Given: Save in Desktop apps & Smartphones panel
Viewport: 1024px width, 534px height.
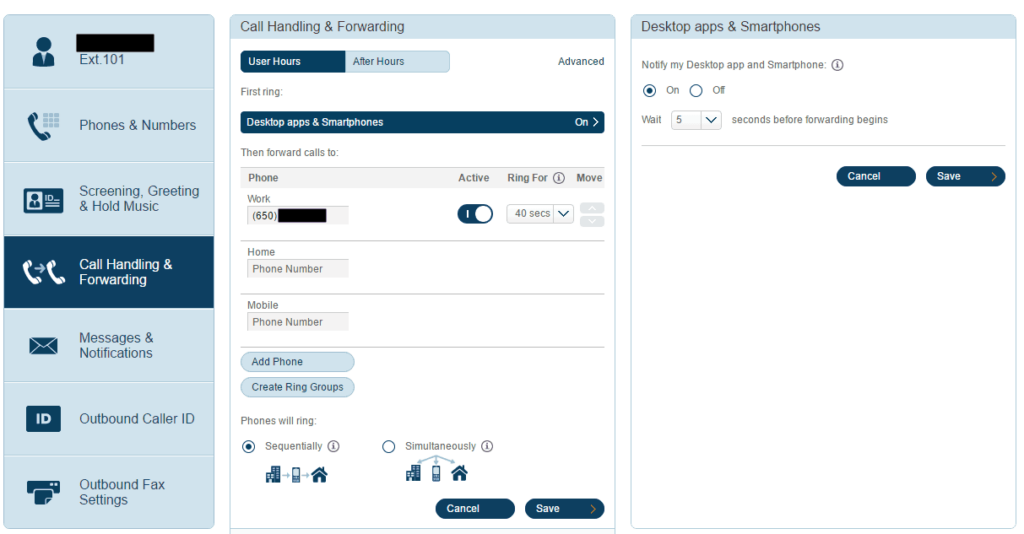Looking at the screenshot, I should tap(965, 176).
